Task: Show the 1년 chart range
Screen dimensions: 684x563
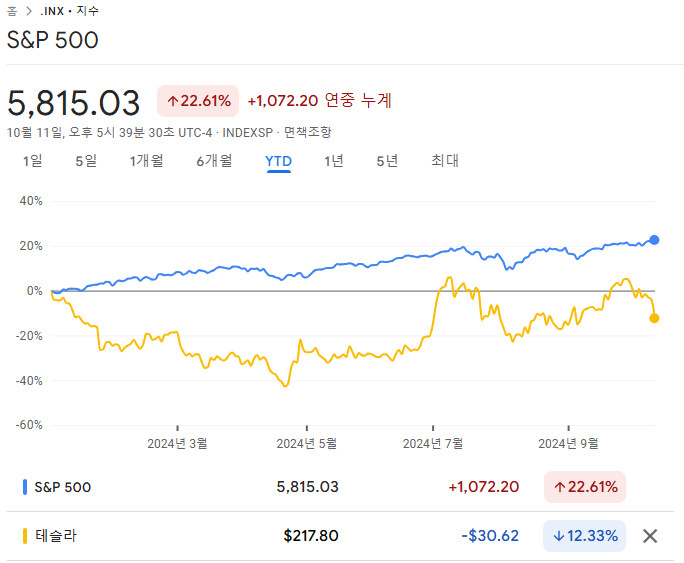Action: [334, 160]
